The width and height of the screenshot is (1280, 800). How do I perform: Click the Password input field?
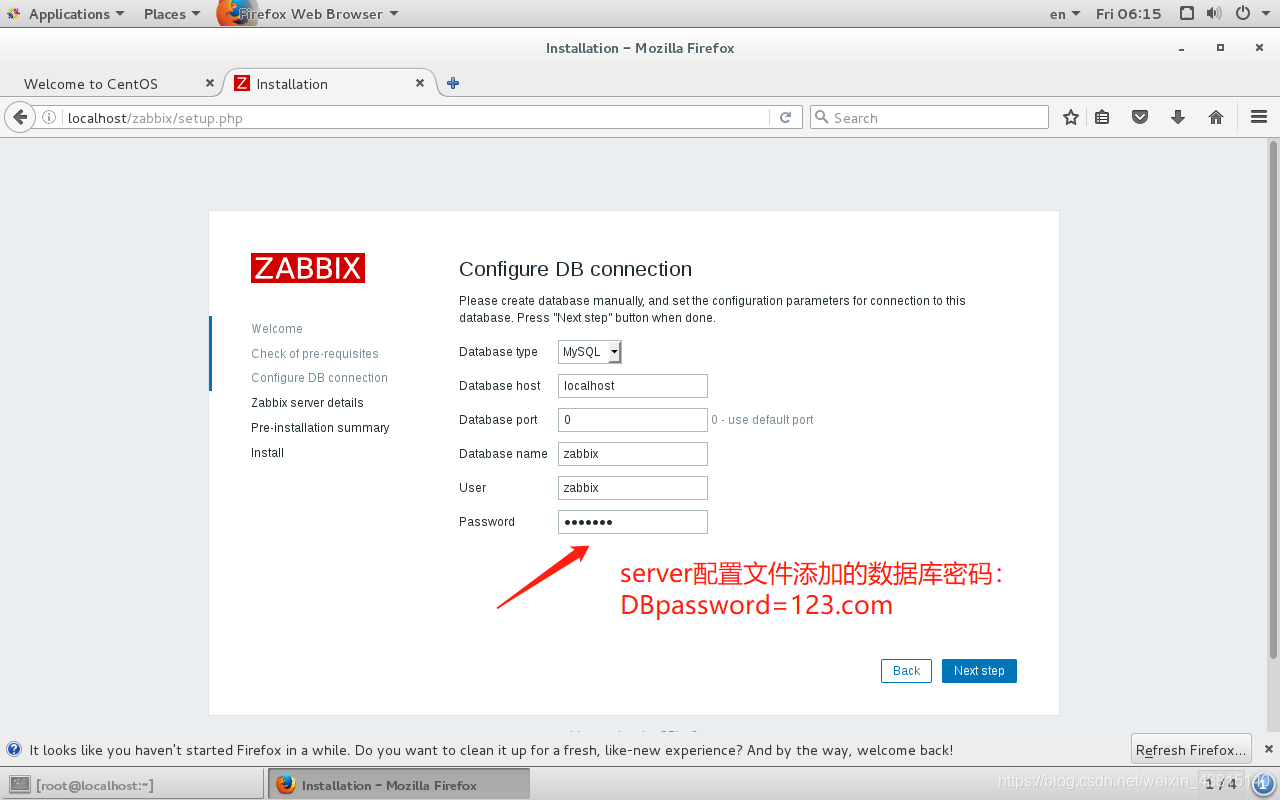point(633,522)
